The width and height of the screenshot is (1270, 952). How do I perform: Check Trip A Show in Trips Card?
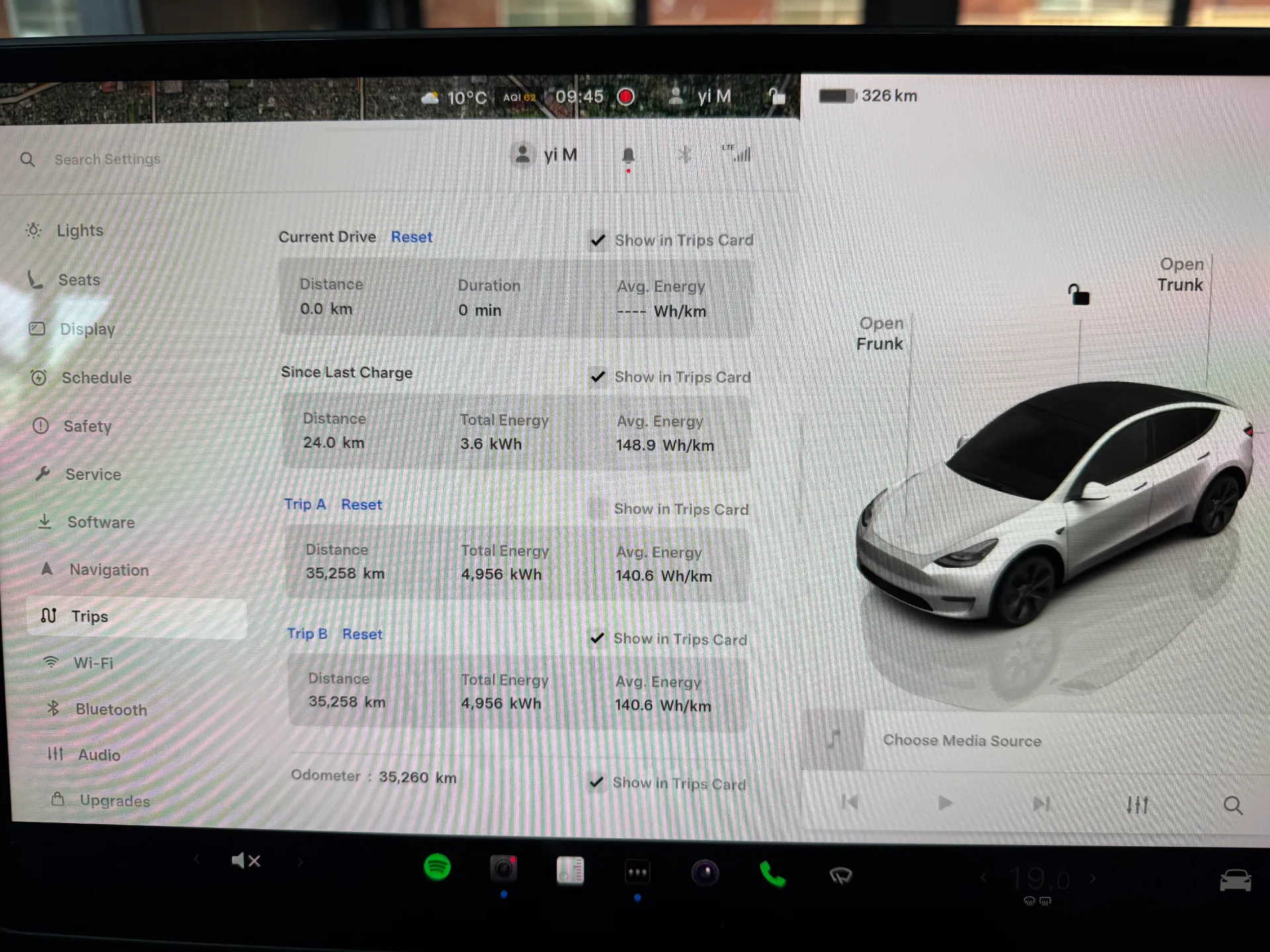click(598, 508)
